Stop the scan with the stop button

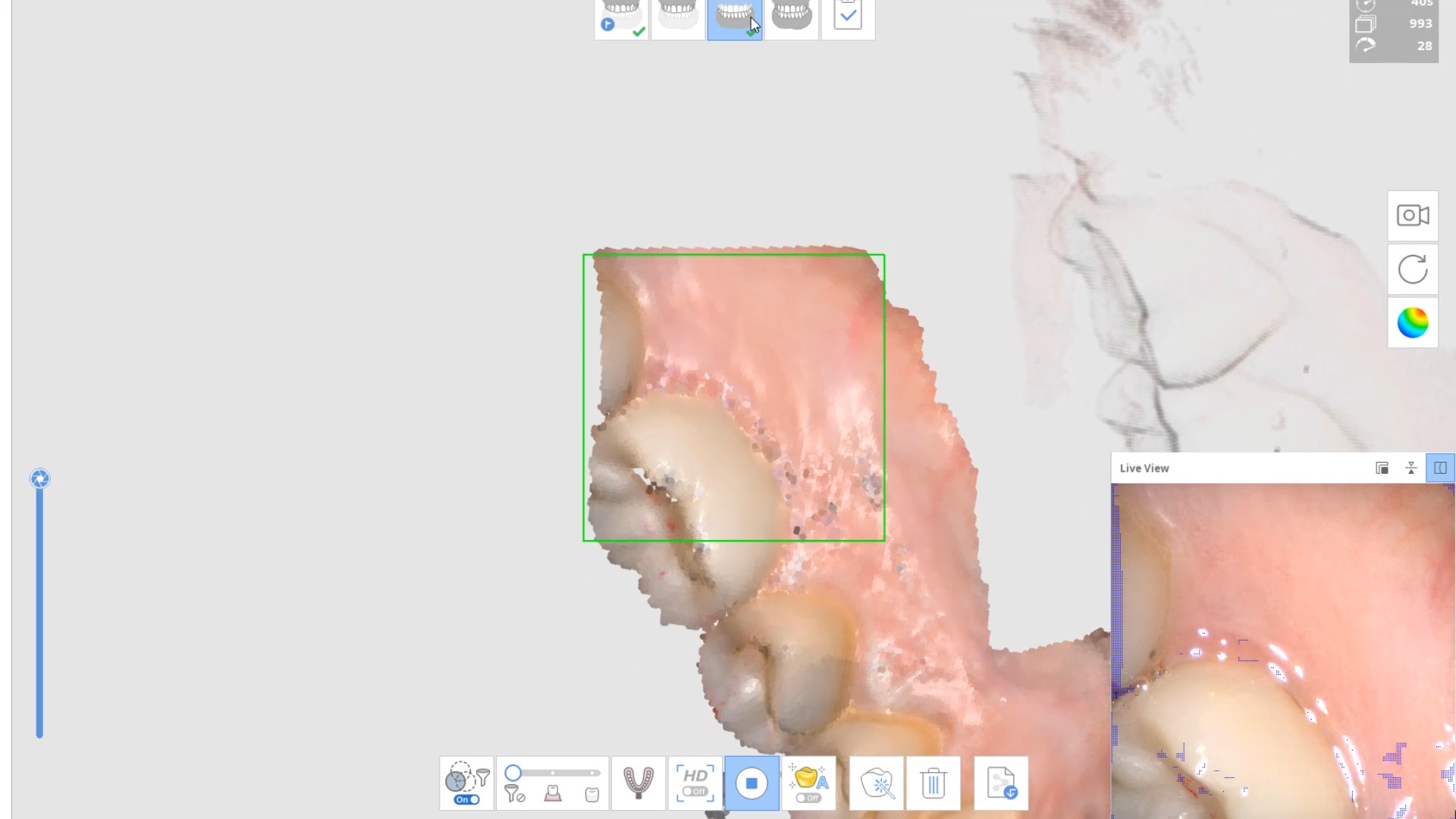tap(752, 783)
